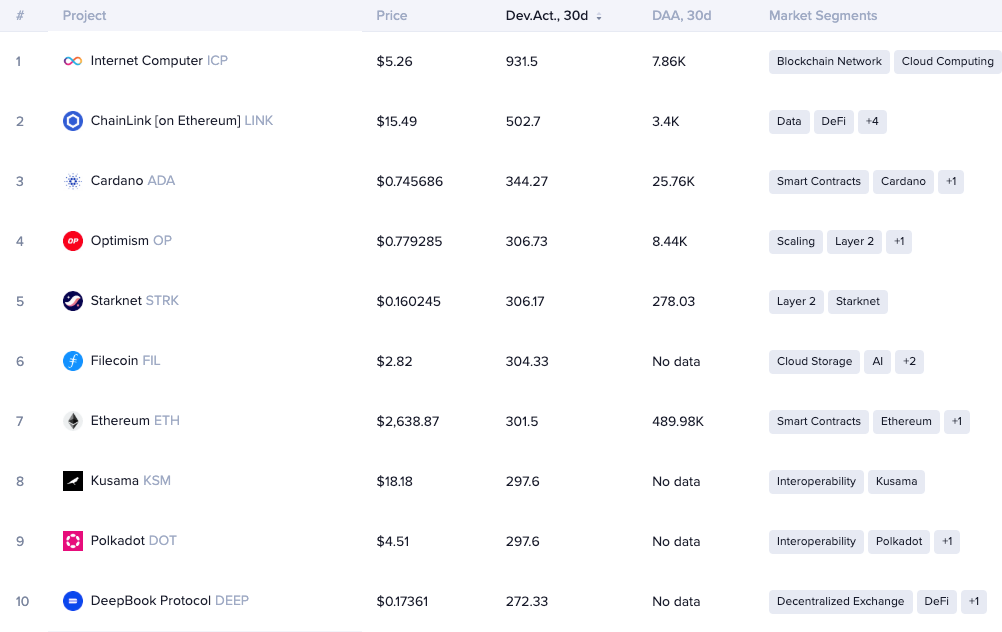Click the Starknet logo icon
The height and width of the screenshot is (632, 1002).
pyautogui.click(x=73, y=301)
